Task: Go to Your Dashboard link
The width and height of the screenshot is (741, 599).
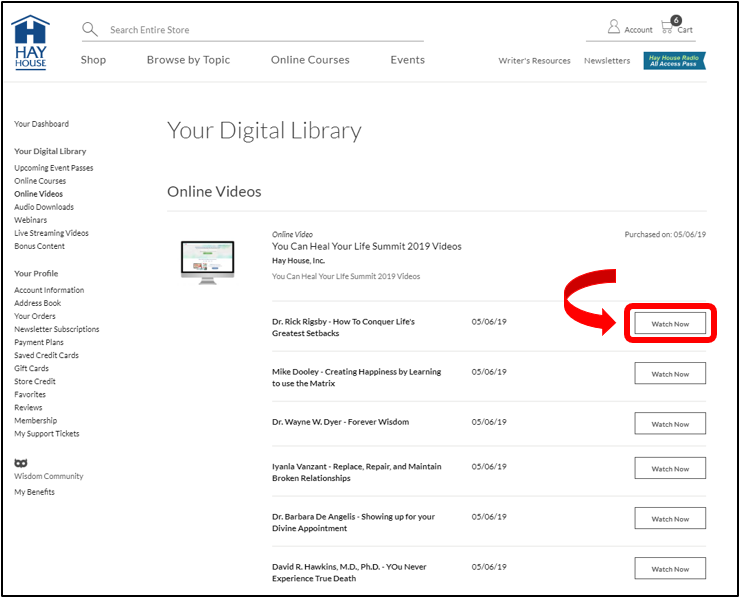Action: tap(42, 124)
